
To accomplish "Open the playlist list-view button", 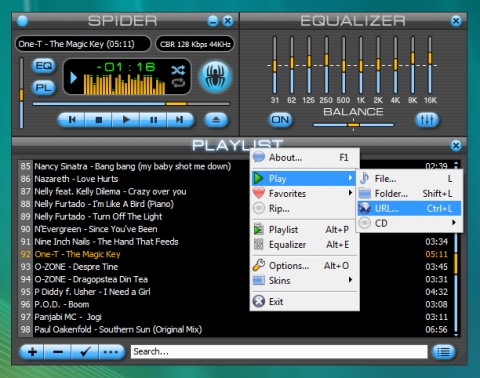I will [443, 352].
